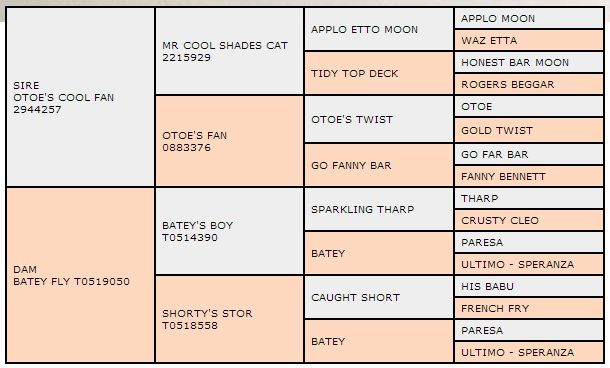Screen dimensions: 610x368
Task: Select CRUSTY CLEO cell
Action: pyautogui.click(x=529, y=220)
